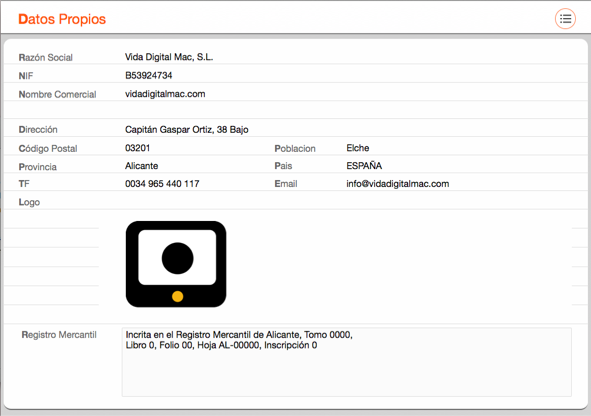Select the Datos Propios title
591x416 pixels.
coord(62,19)
